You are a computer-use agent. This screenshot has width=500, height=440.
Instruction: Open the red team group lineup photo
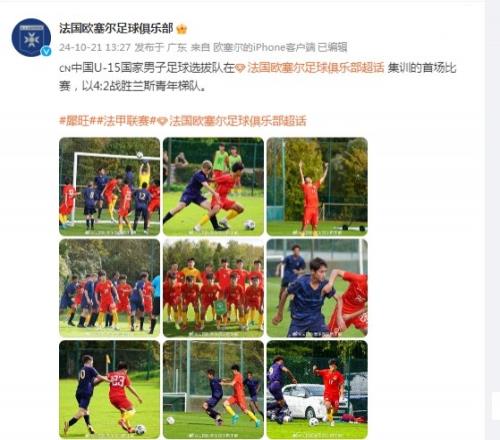point(213,288)
